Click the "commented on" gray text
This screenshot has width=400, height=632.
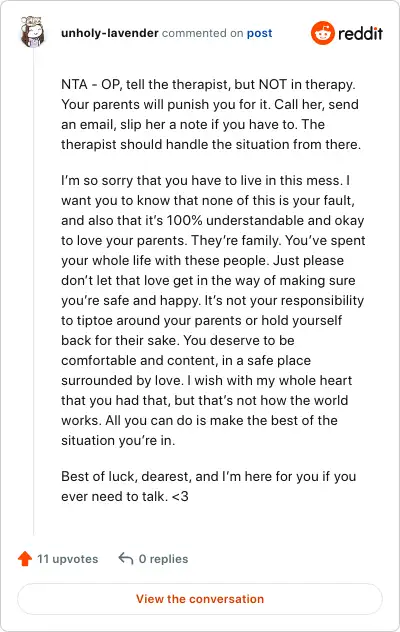tap(202, 33)
